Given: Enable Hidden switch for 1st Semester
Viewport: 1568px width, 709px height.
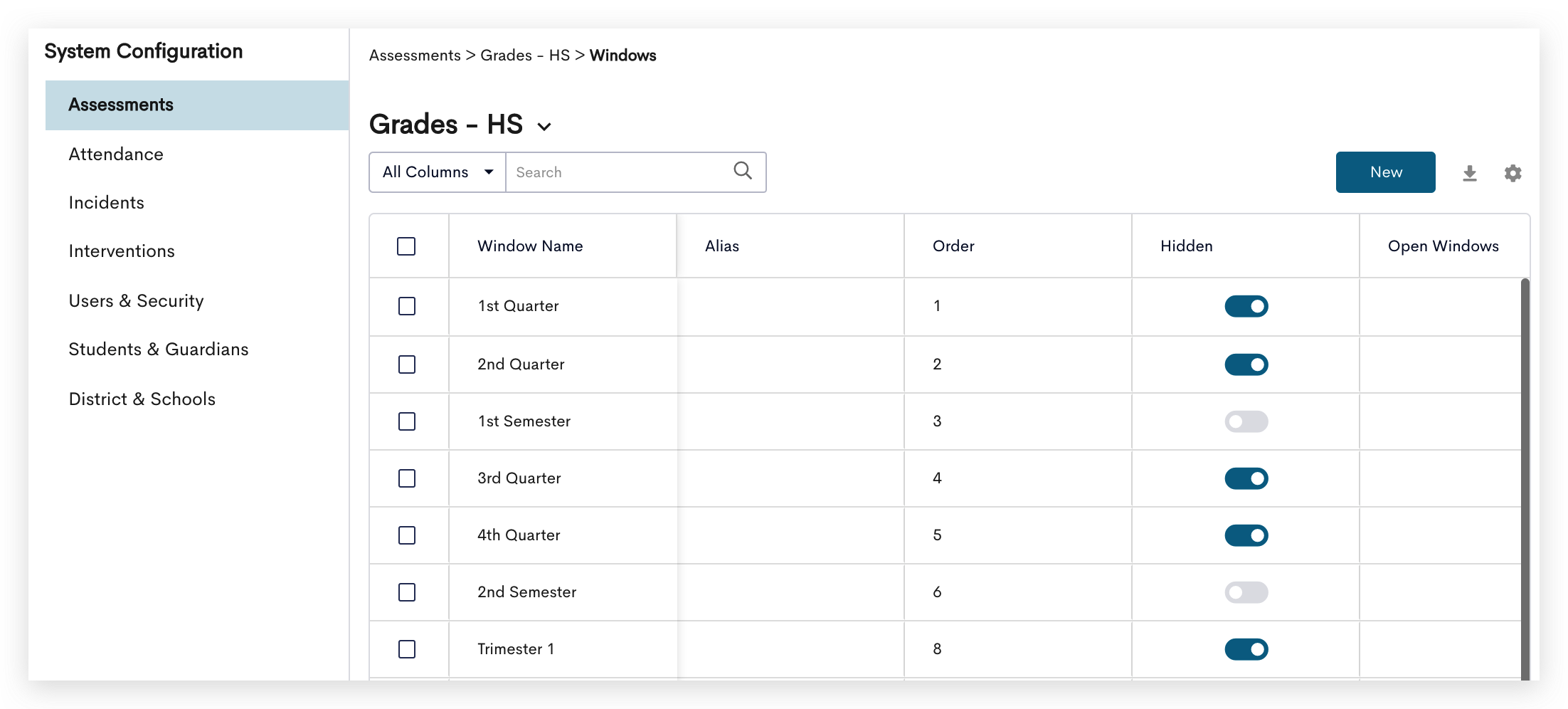Looking at the screenshot, I should pyautogui.click(x=1246, y=421).
